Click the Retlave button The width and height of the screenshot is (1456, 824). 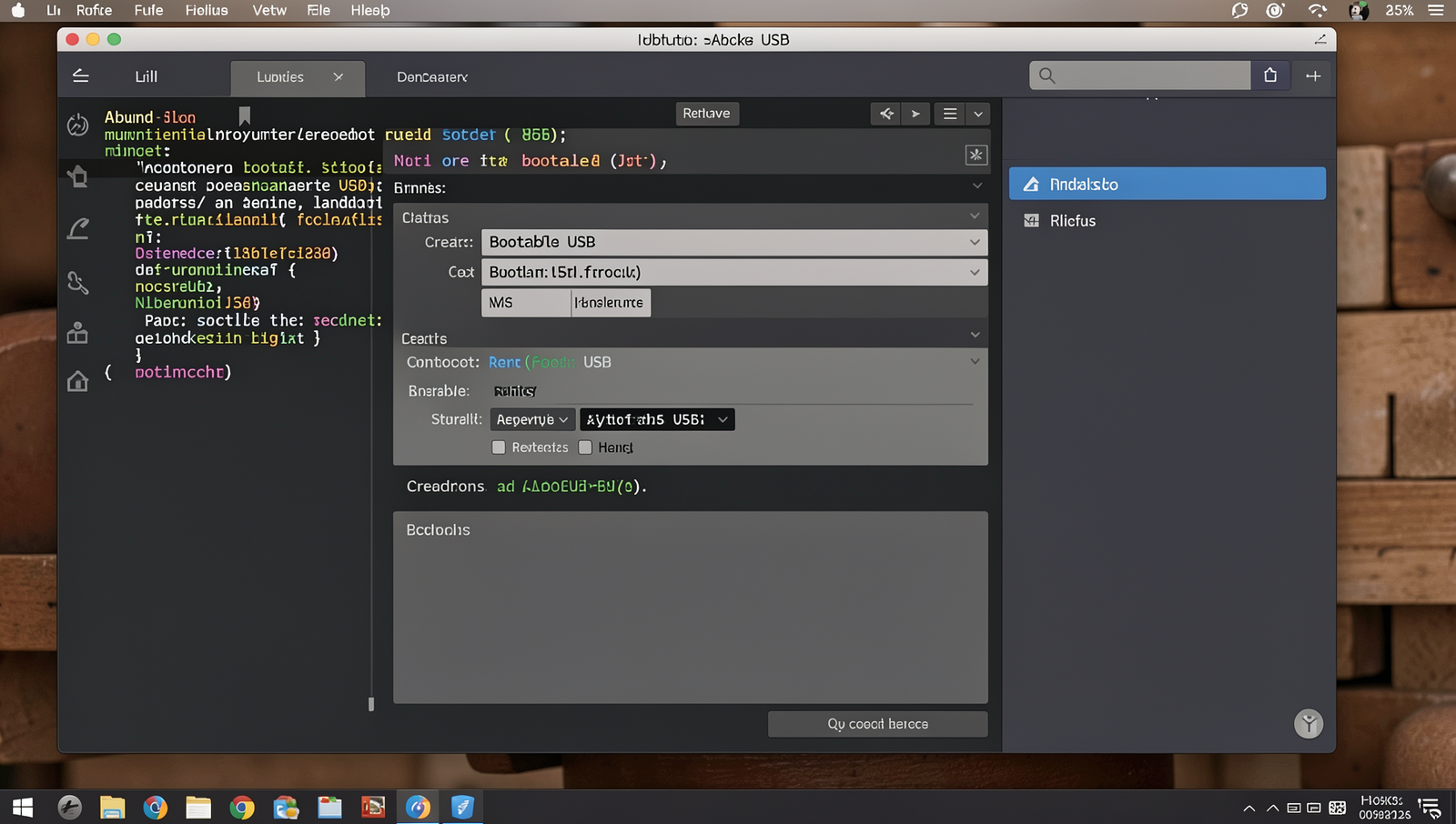click(707, 114)
